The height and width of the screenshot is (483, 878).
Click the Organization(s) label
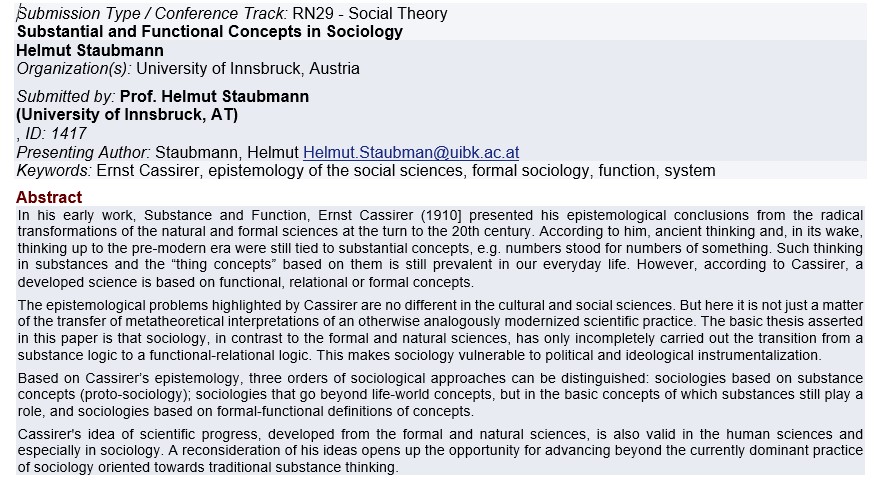pos(74,69)
